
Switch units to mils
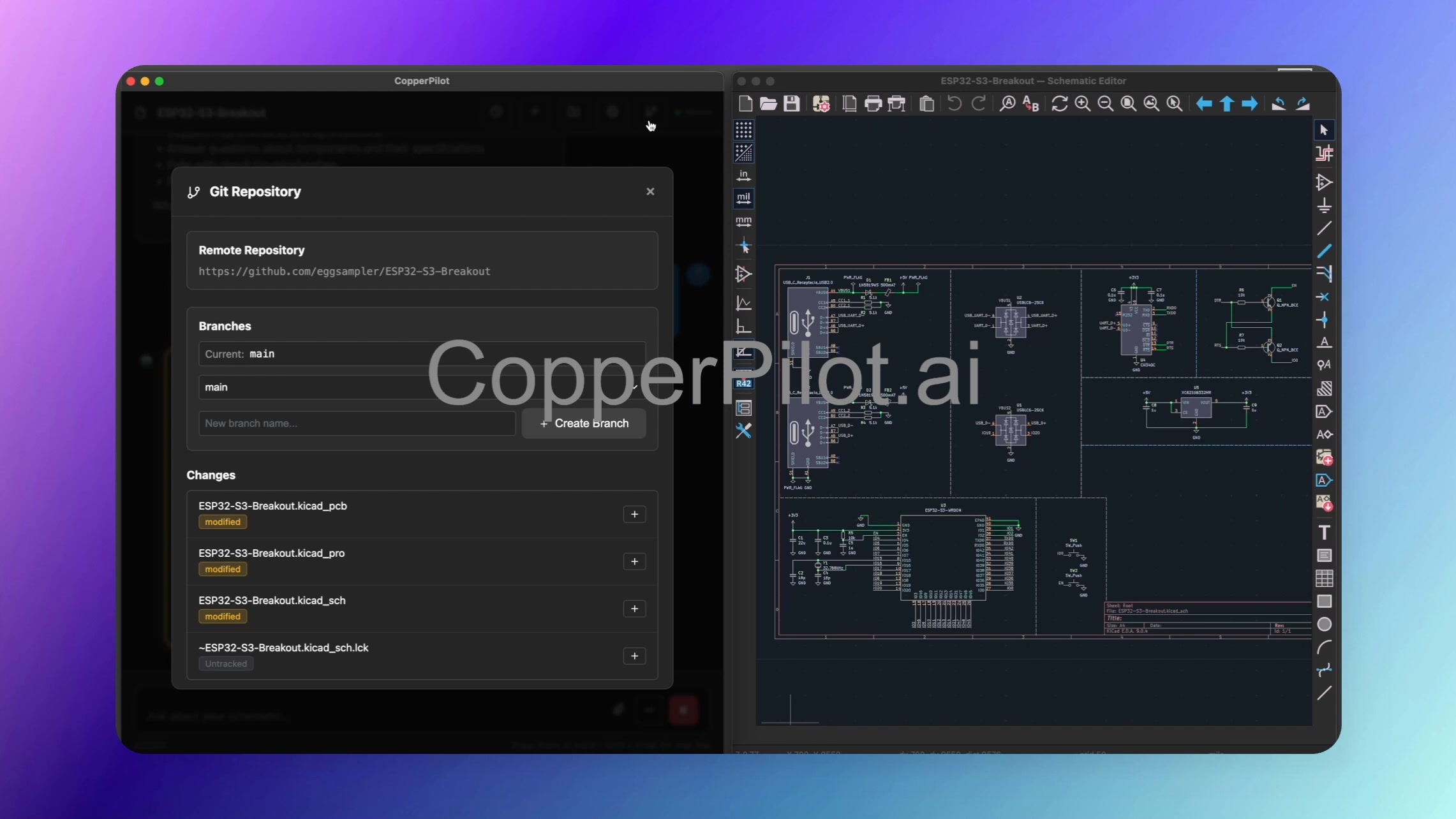[x=743, y=198]
